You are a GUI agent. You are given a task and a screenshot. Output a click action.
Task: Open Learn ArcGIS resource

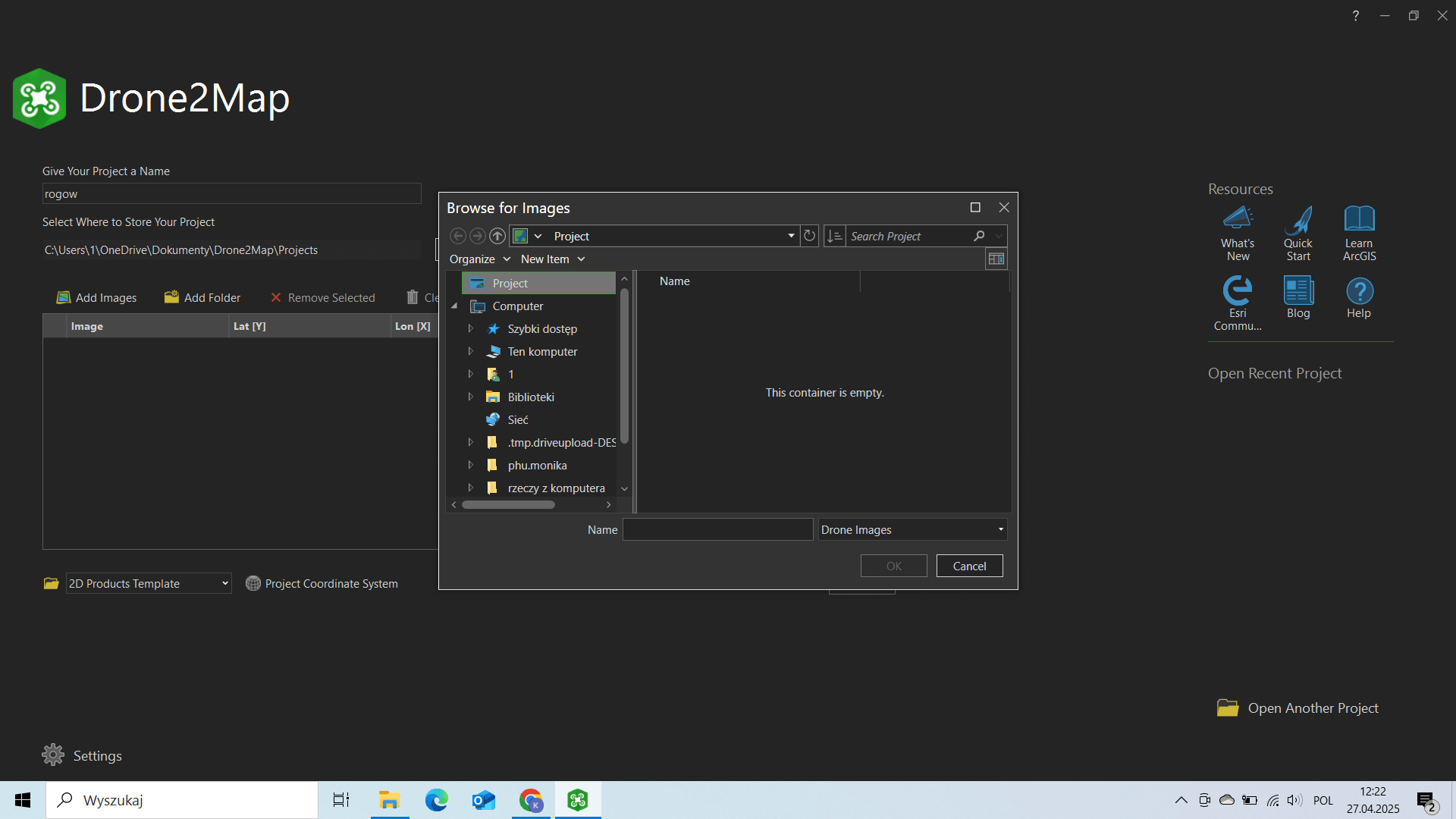click(1359, 233)
